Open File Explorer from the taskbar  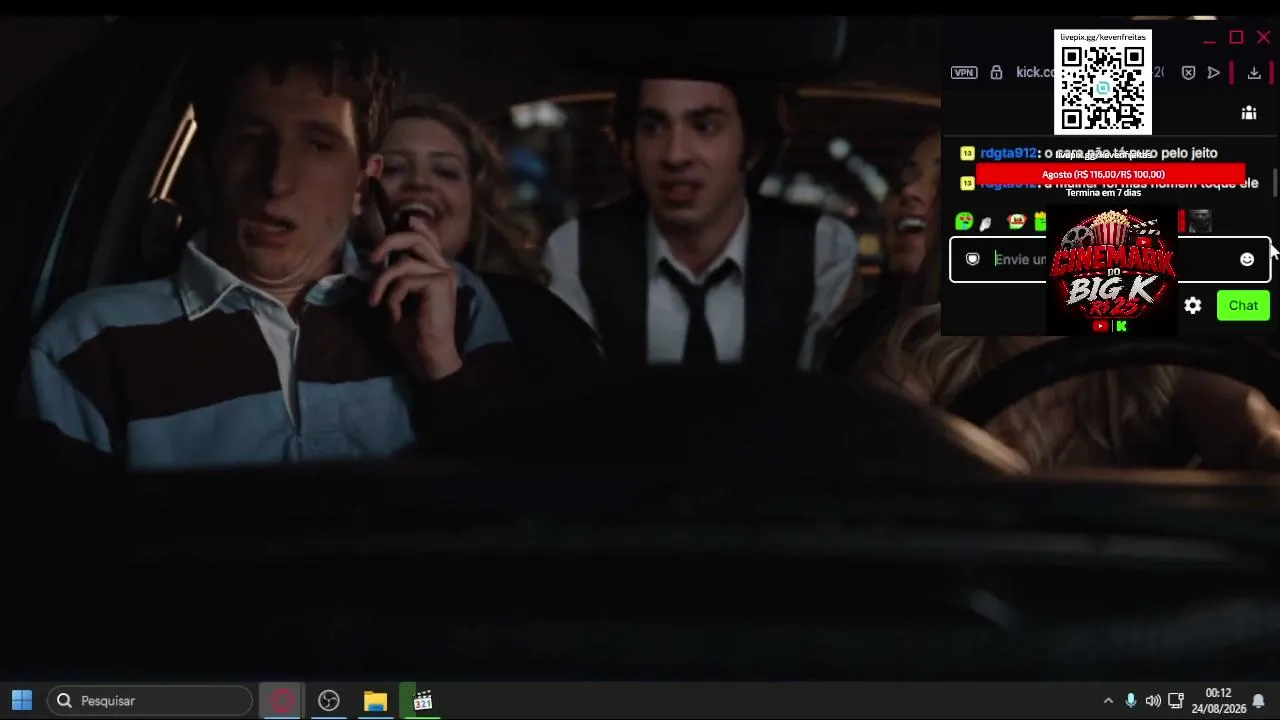[x=376, y=701]
